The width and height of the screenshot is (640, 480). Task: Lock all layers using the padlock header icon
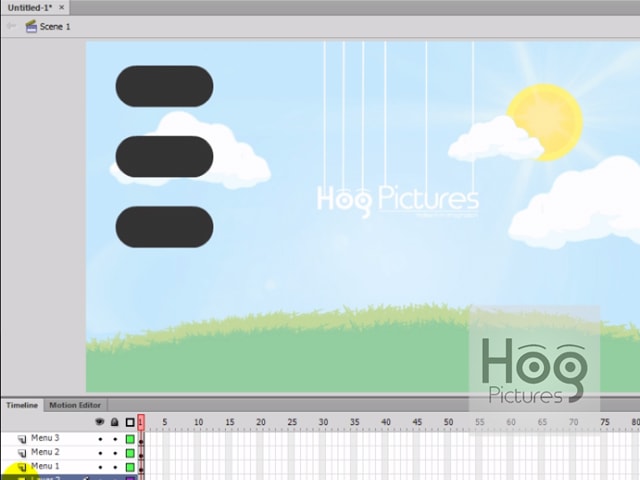click(115, 422)
